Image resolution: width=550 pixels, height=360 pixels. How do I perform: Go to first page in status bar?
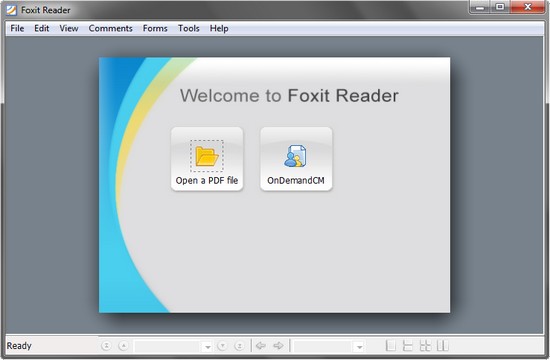(106, 346)
